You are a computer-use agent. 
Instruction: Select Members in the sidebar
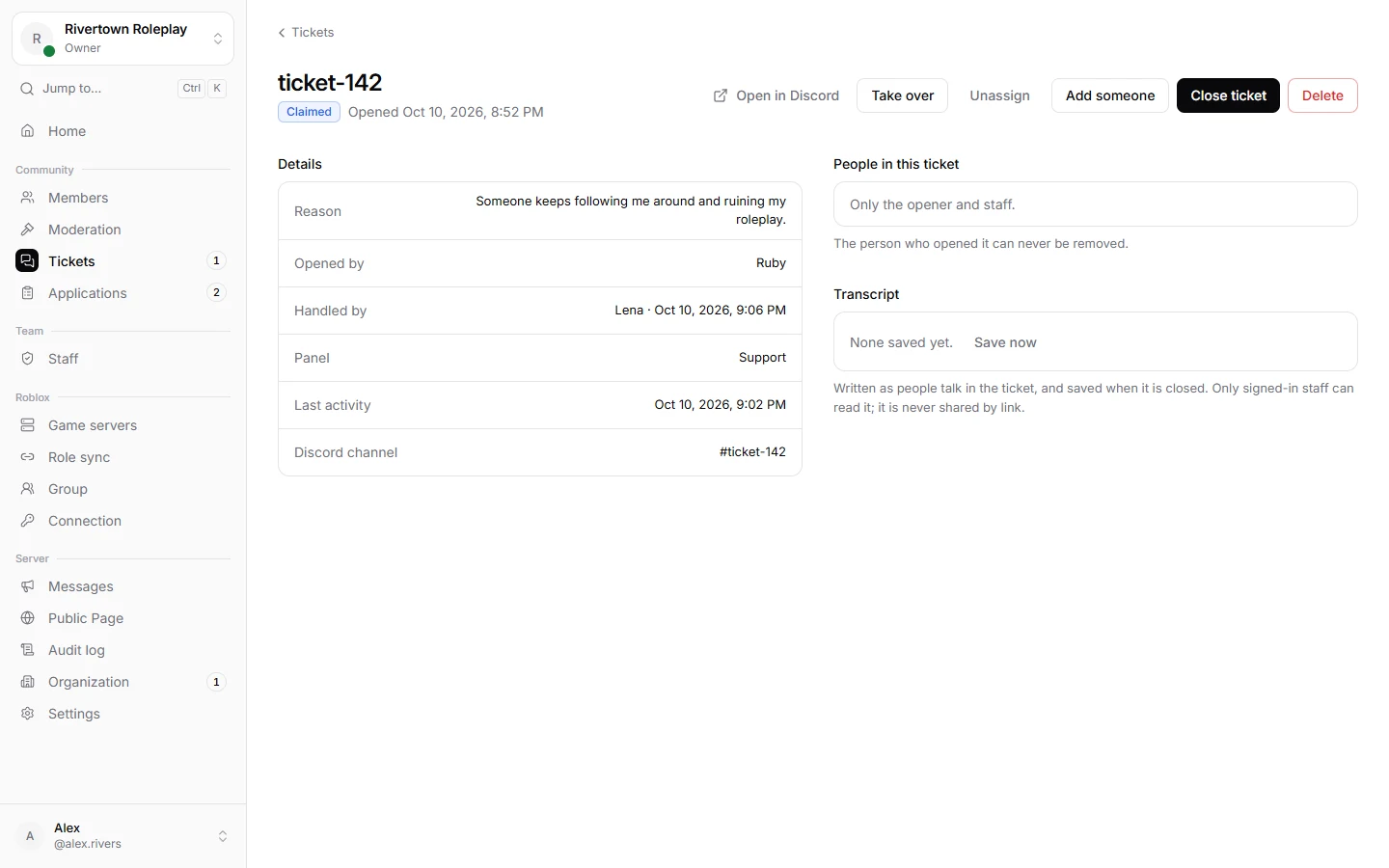coord(123,198)
